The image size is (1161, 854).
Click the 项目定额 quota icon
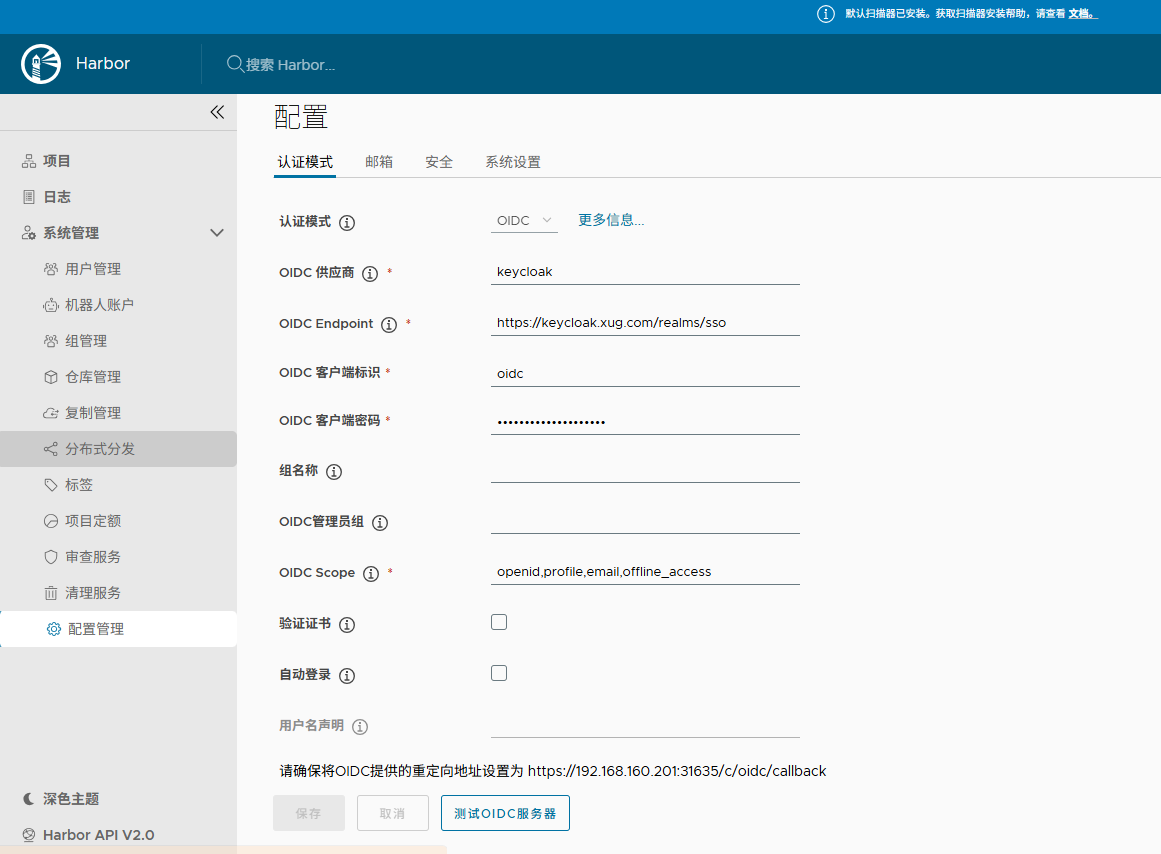[50, 521]
